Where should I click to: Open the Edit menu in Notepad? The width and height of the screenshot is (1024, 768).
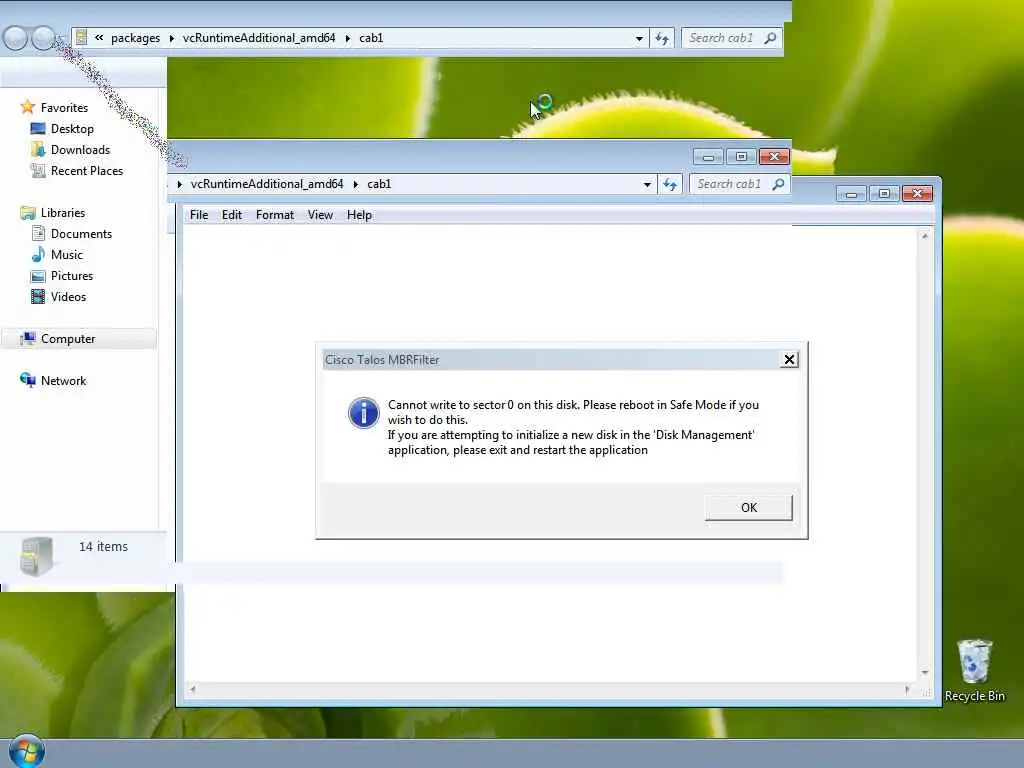232,215
